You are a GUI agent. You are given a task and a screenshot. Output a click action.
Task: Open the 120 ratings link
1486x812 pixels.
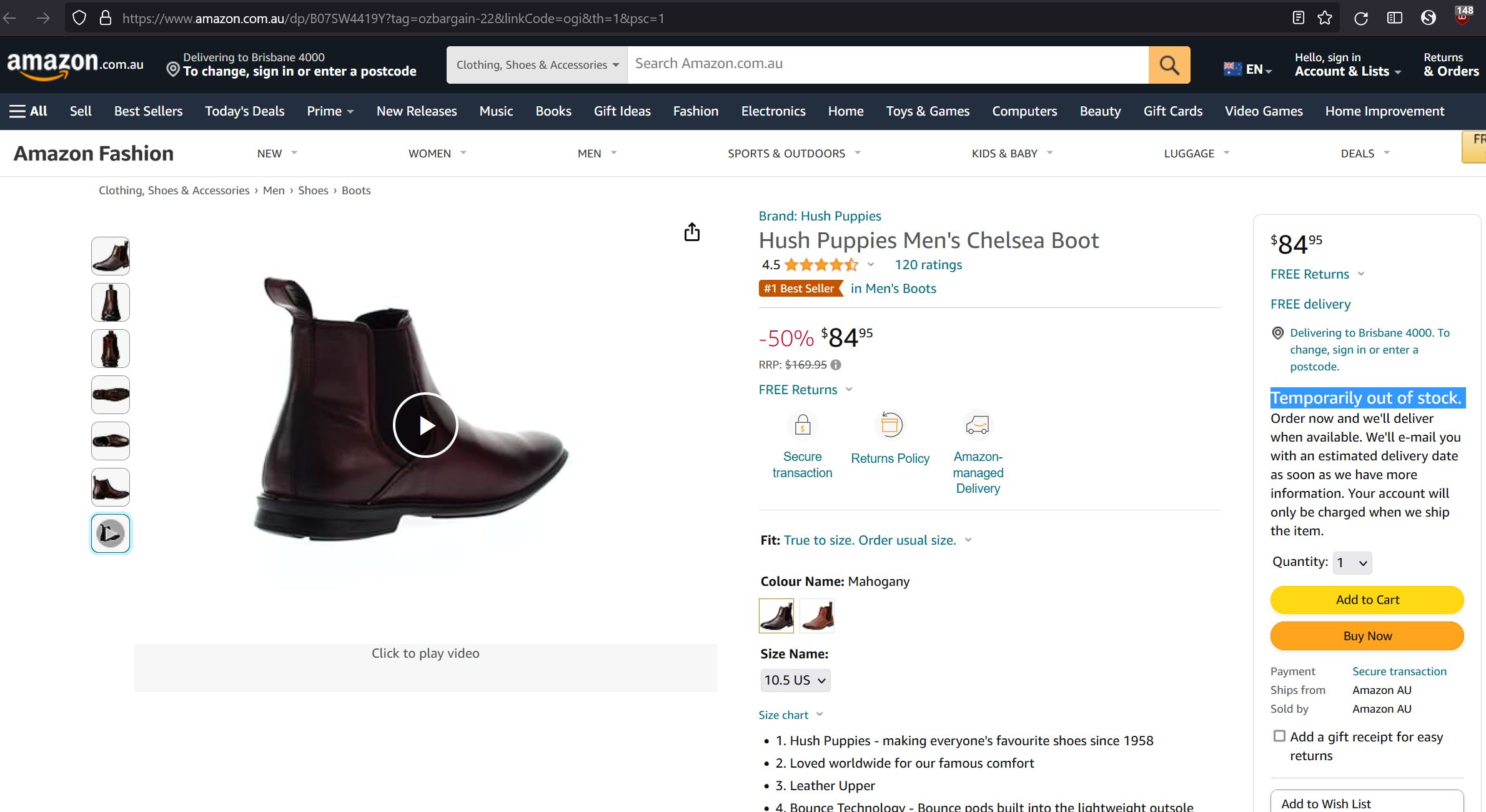tap(928, 265)
